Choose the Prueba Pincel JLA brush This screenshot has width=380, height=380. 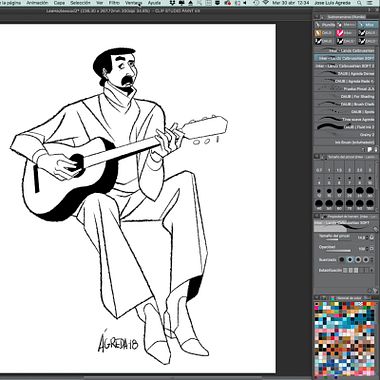coord(345,89)
